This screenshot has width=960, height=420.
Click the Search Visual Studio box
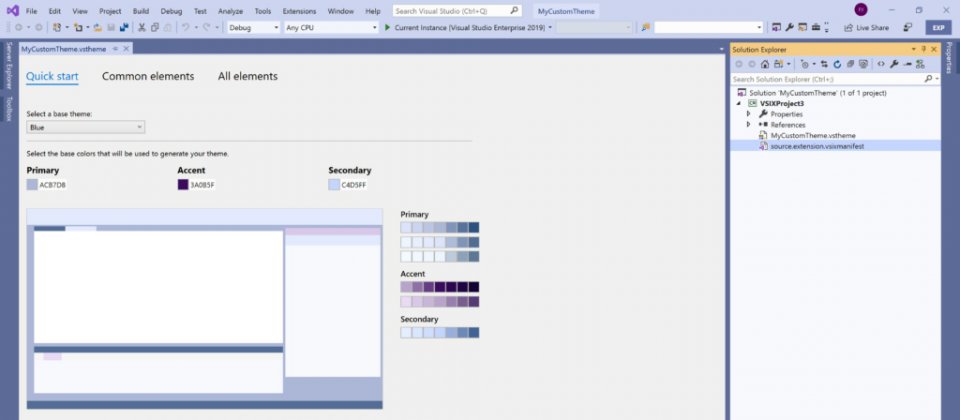[457, 11]
